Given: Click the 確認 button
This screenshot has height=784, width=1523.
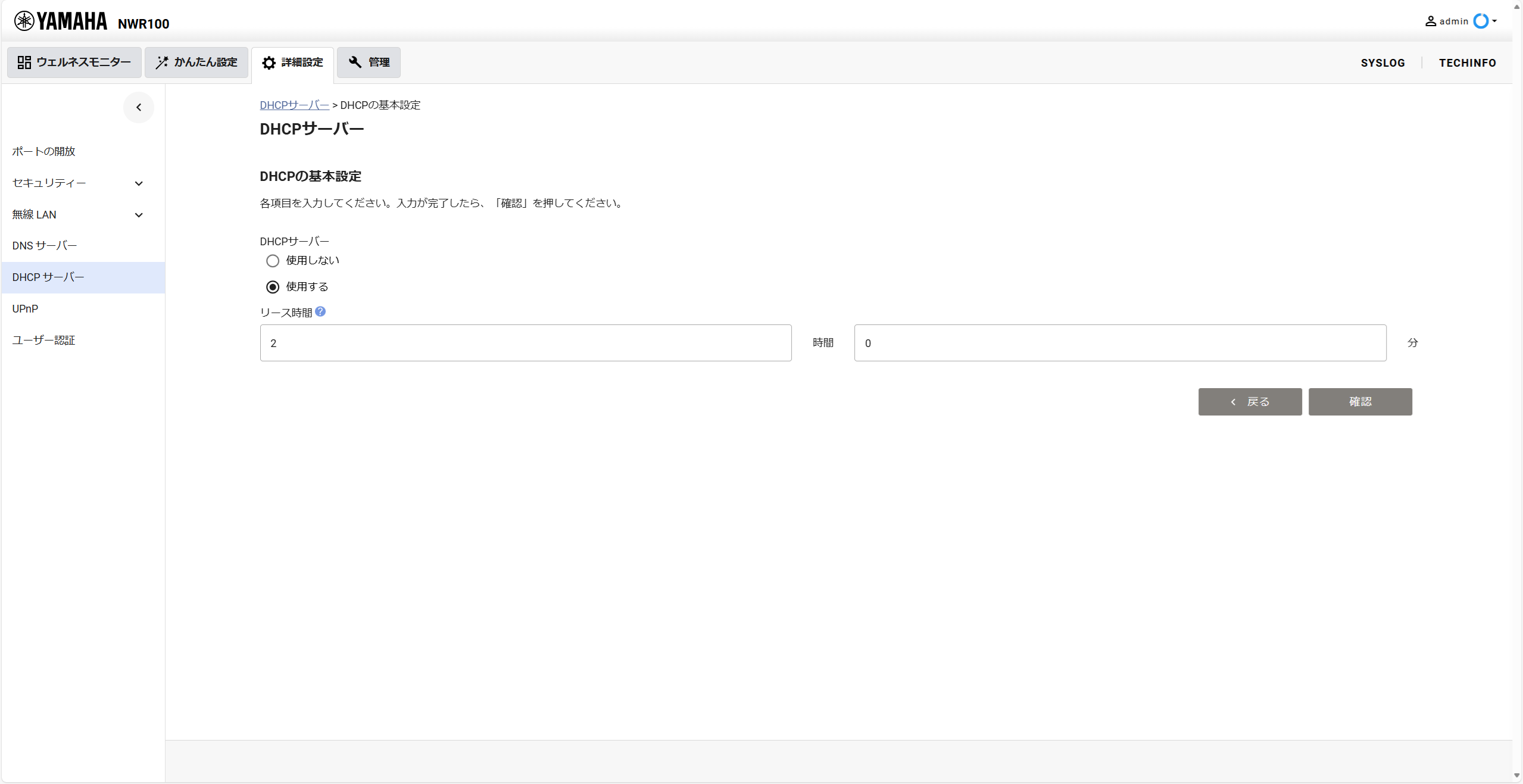Looking at the screenshot, I should tap(1360, 402).
